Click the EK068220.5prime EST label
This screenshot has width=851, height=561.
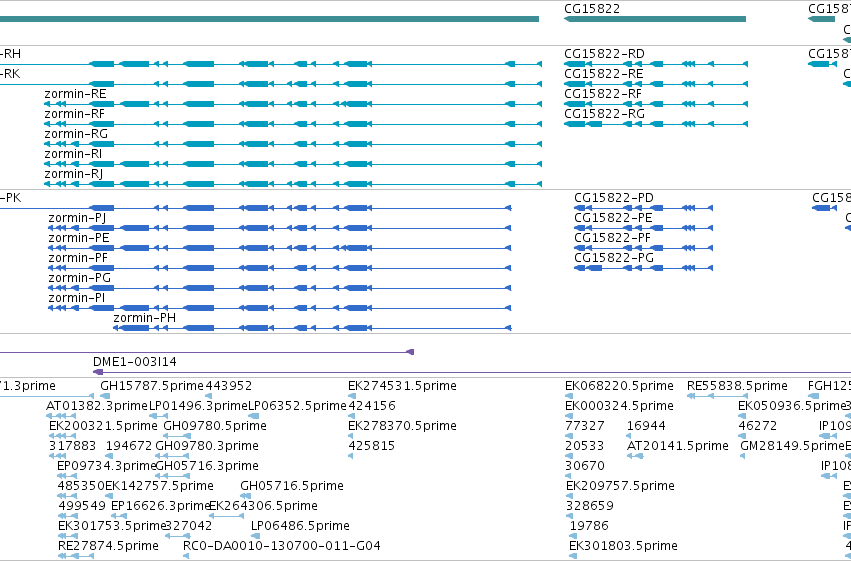619,386
